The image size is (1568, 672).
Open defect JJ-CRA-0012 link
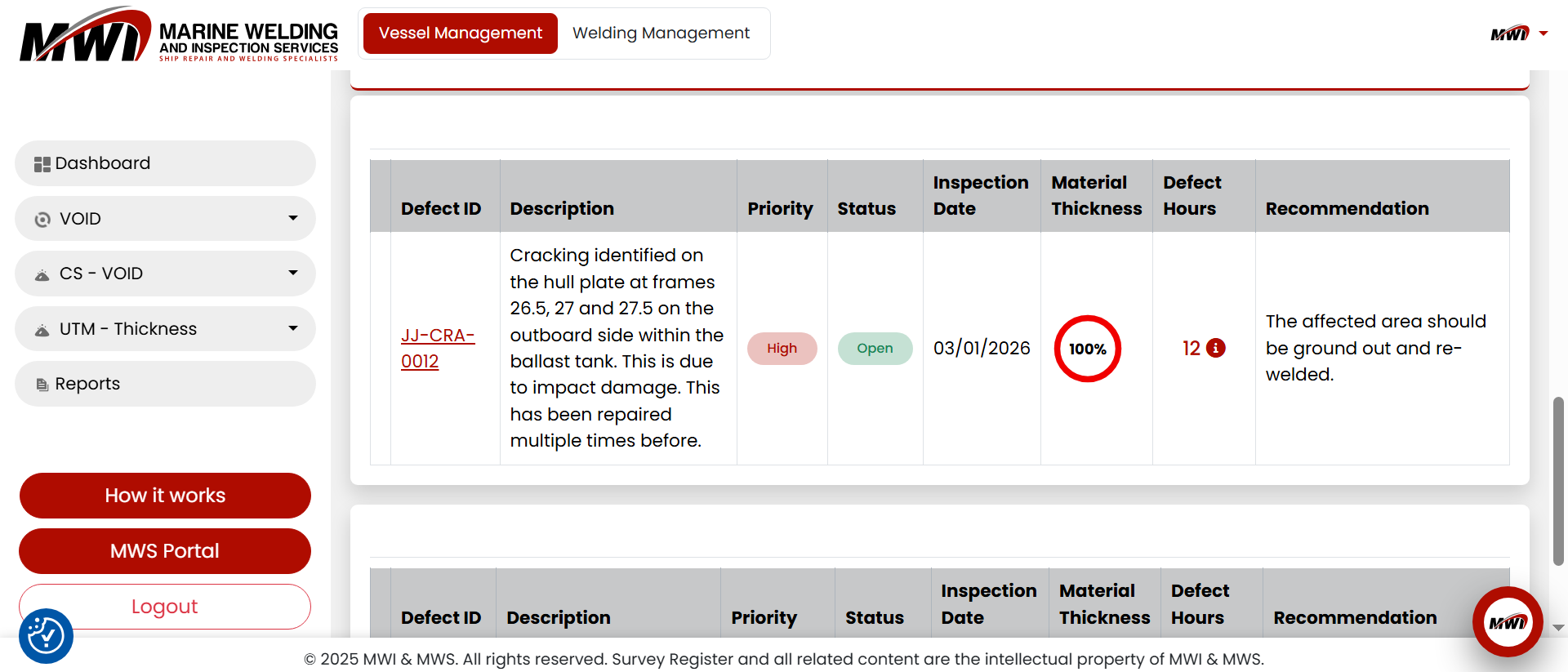point(437,349)
